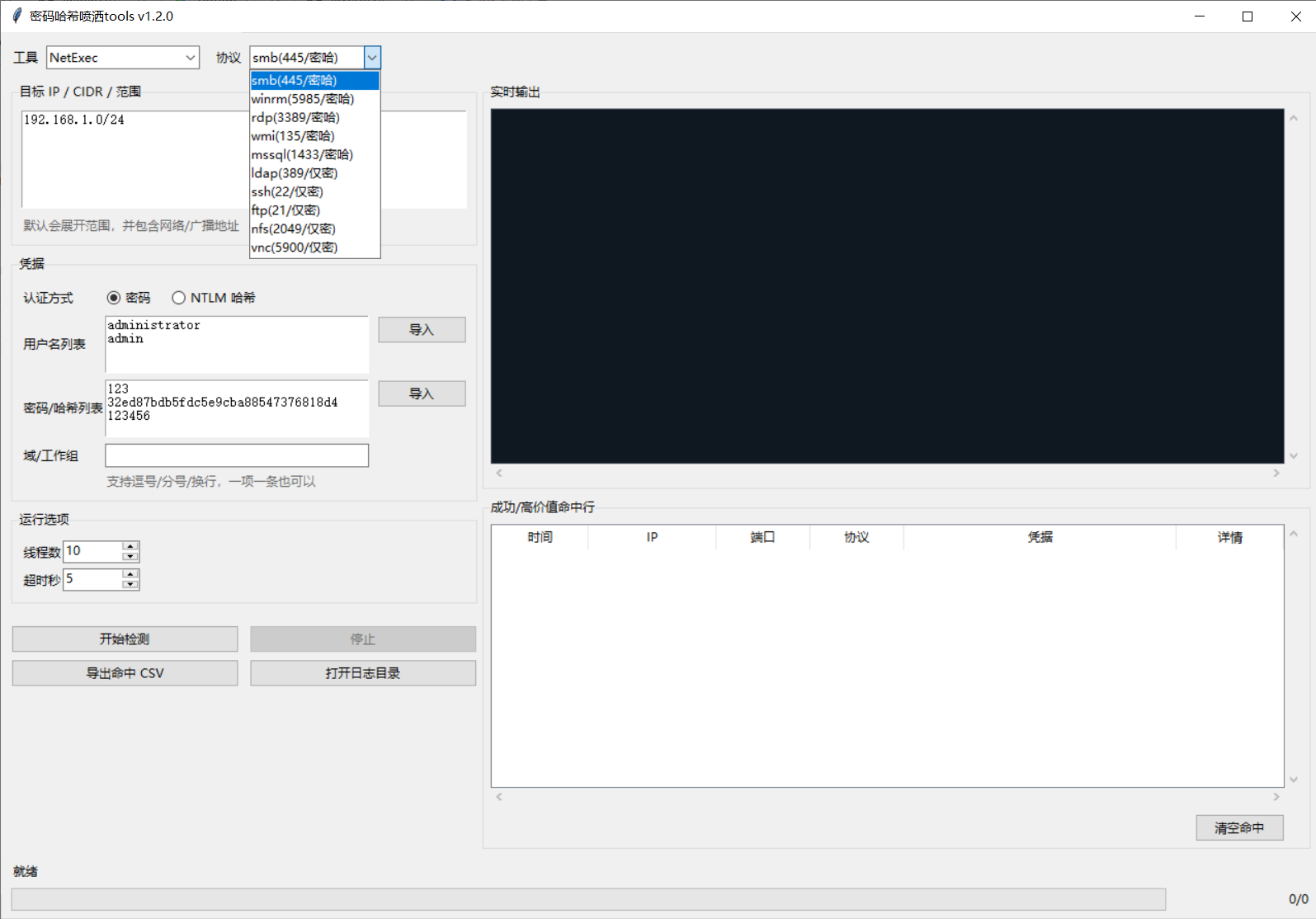This screenshot has height=919, width=1316.
Task: Click the feather app icon in title bar
Action: 17,16
